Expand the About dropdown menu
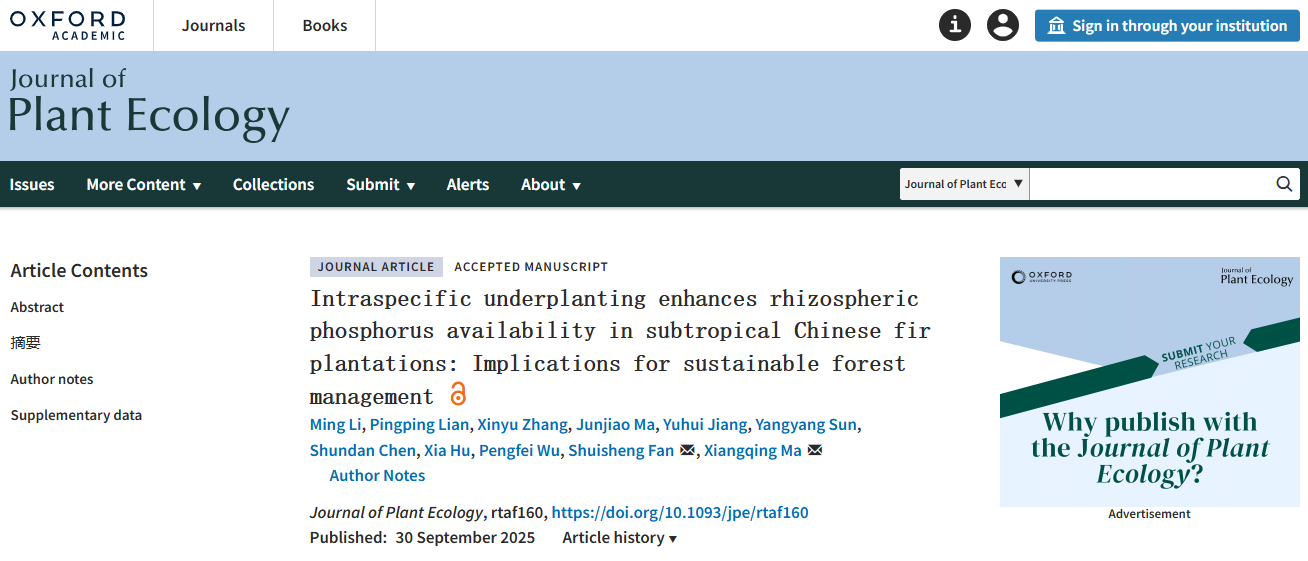 click(x=550, y=185)
